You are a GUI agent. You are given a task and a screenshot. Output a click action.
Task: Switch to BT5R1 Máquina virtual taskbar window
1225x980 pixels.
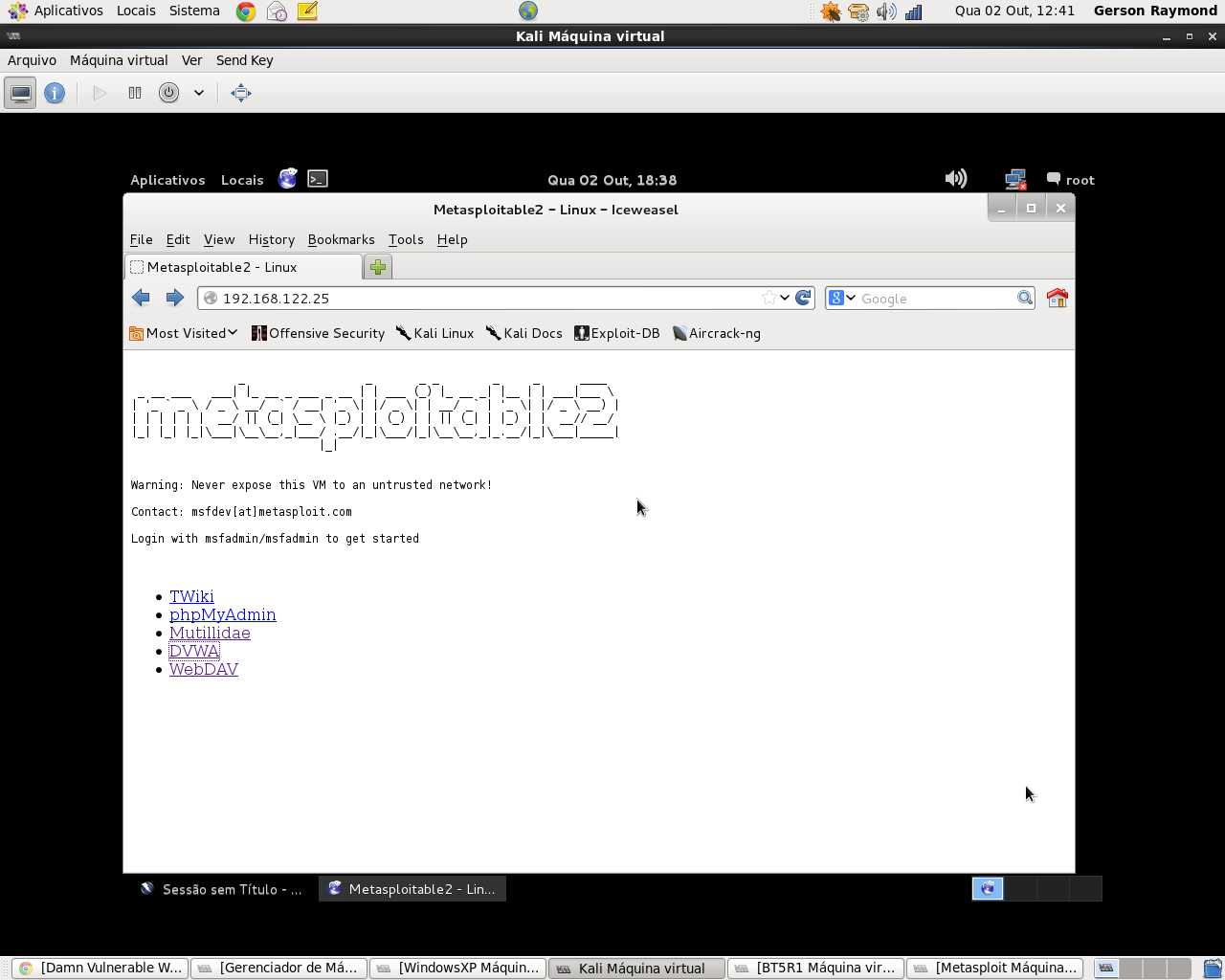click(x=815, y=968)
